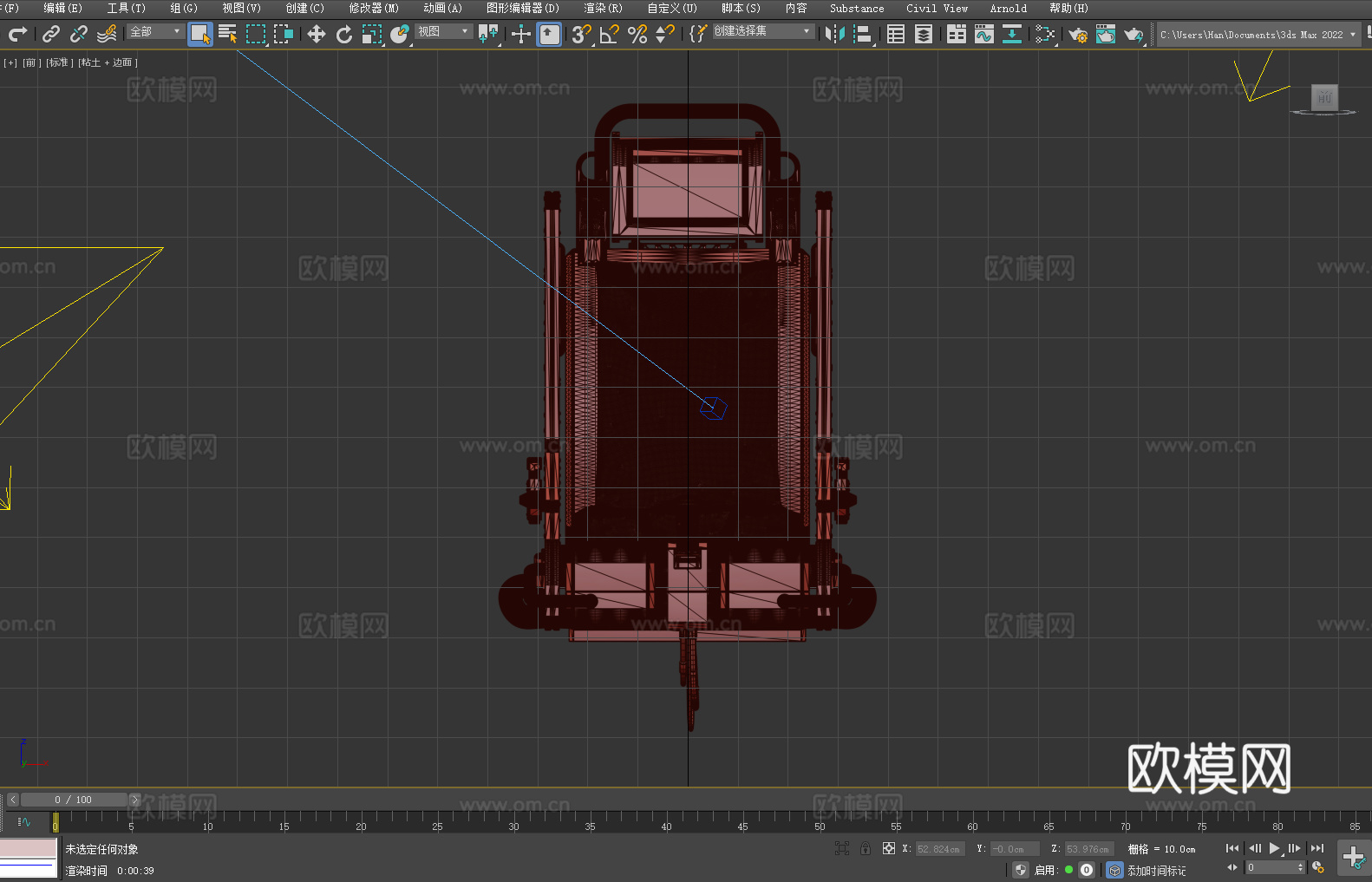Image resolution: width=1372 pixels, height=882 pixels.
Task: Click the Render Production teapot icon
Action: click(1134, 34)
